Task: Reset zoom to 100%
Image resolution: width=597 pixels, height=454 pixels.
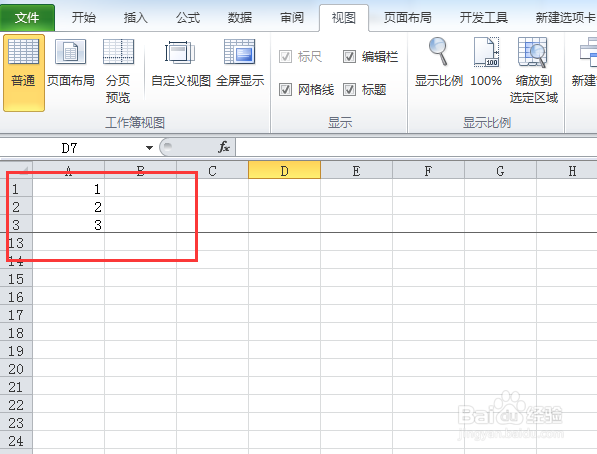Action: pyautogui.click(x=486, y=63)
